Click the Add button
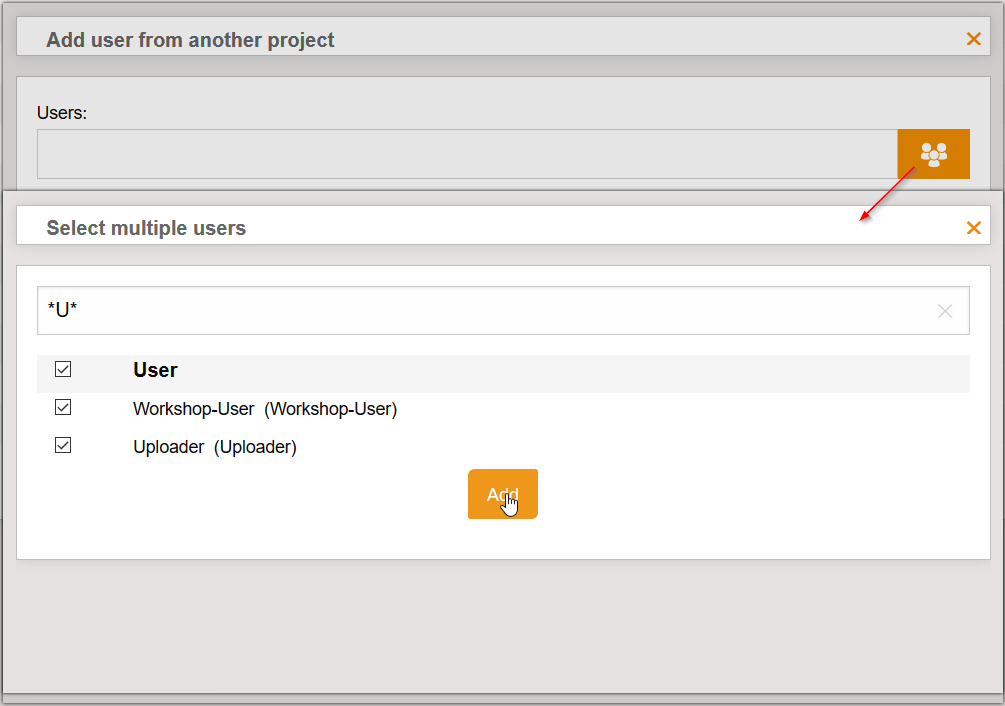Viewport: 1005px width, 706px height. [502, 493]
